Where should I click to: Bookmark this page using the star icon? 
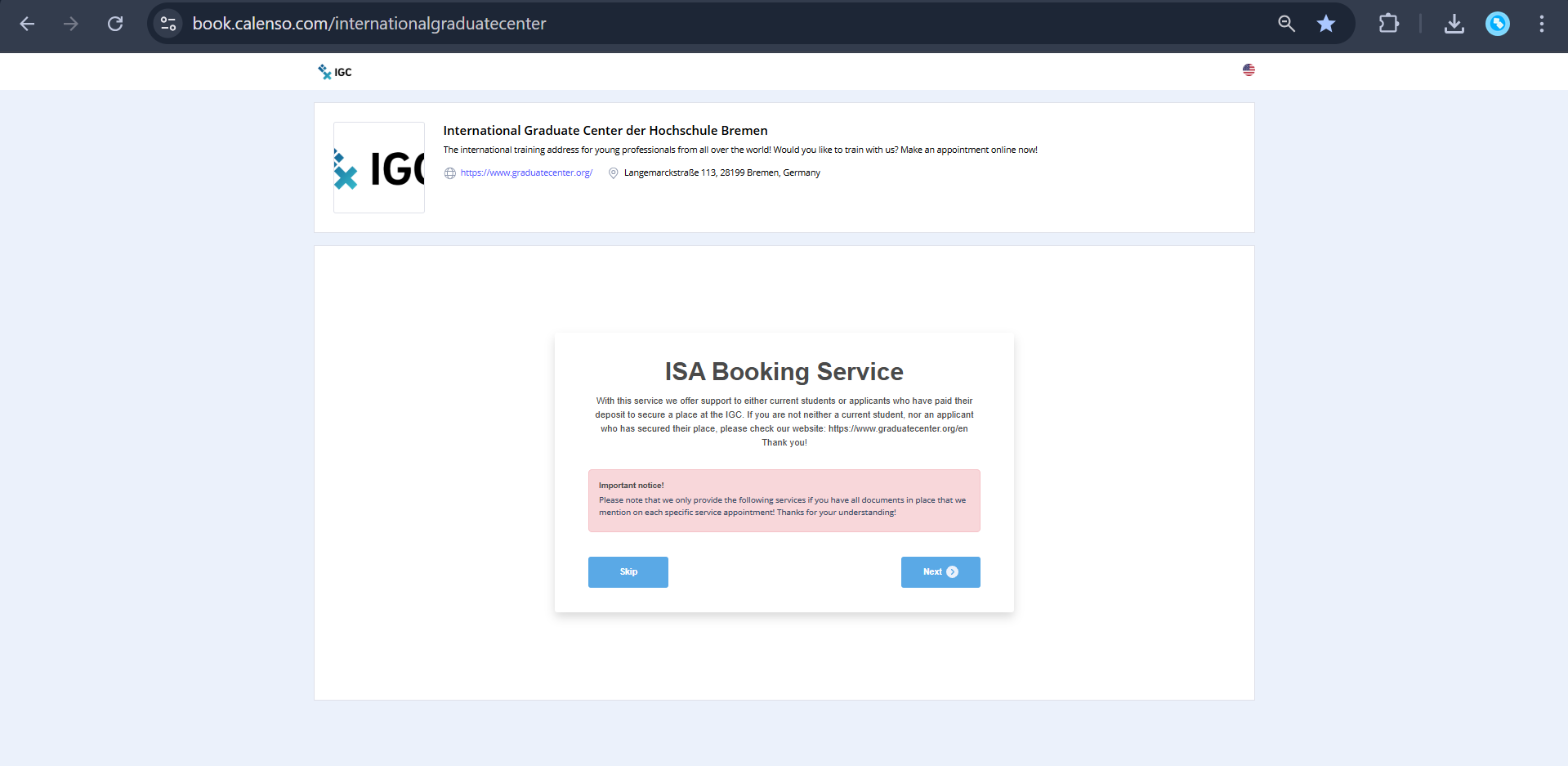[x=1326, y=24]
